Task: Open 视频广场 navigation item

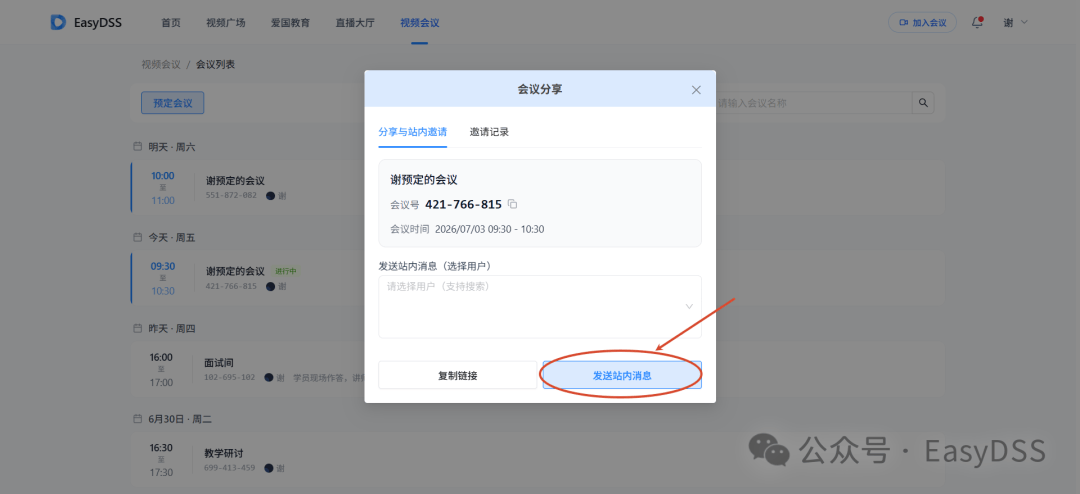Action: tap(226, 23)
